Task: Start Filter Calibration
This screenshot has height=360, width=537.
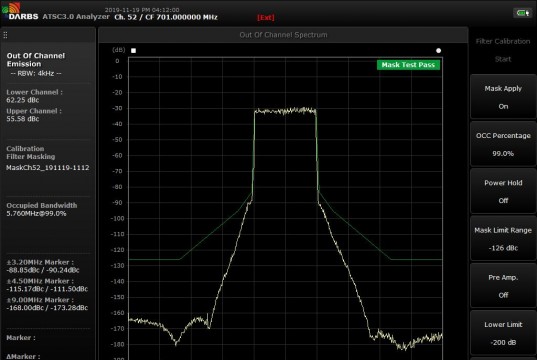Action: coord(503,50)
